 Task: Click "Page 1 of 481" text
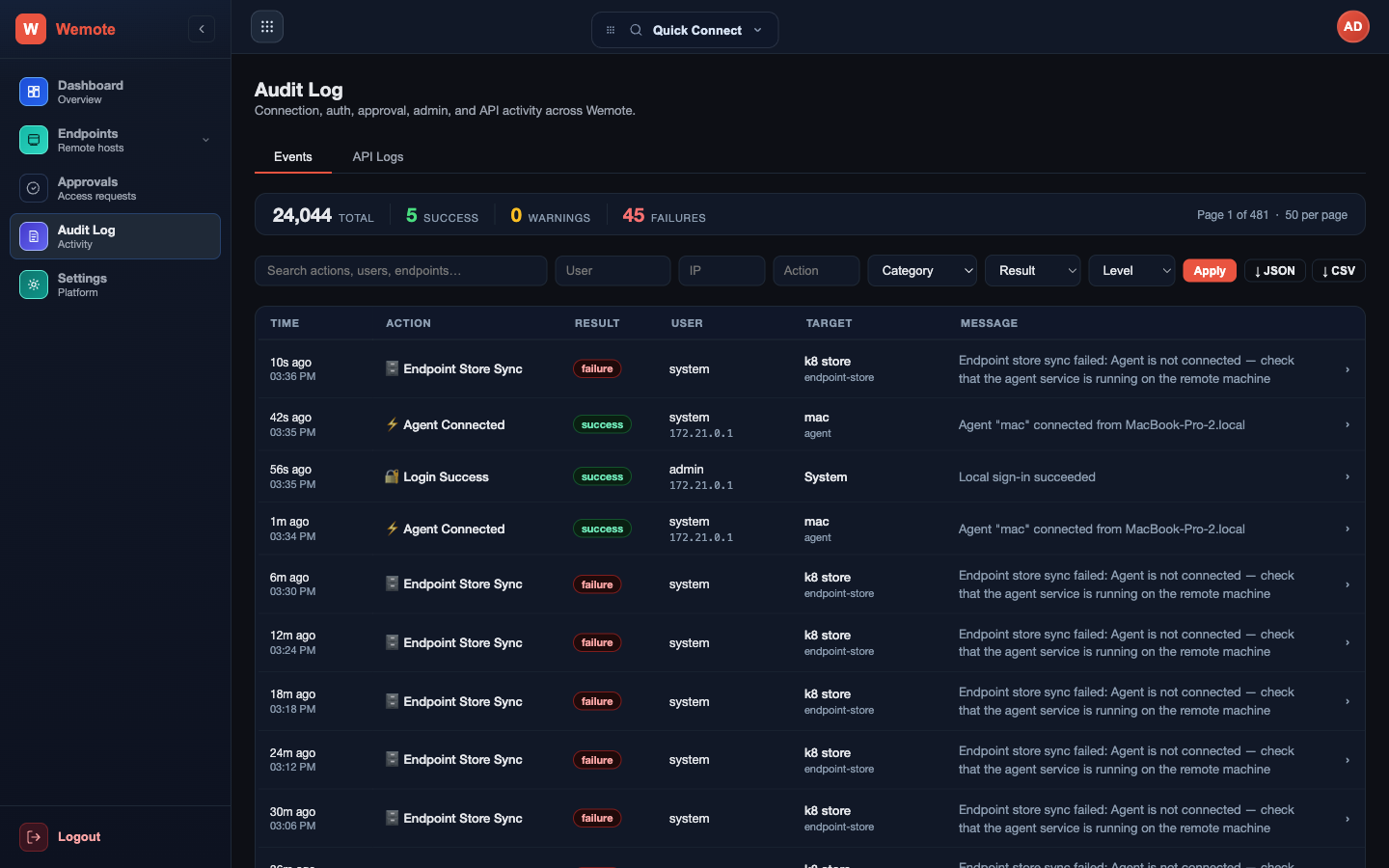(x=1233, y=215)
